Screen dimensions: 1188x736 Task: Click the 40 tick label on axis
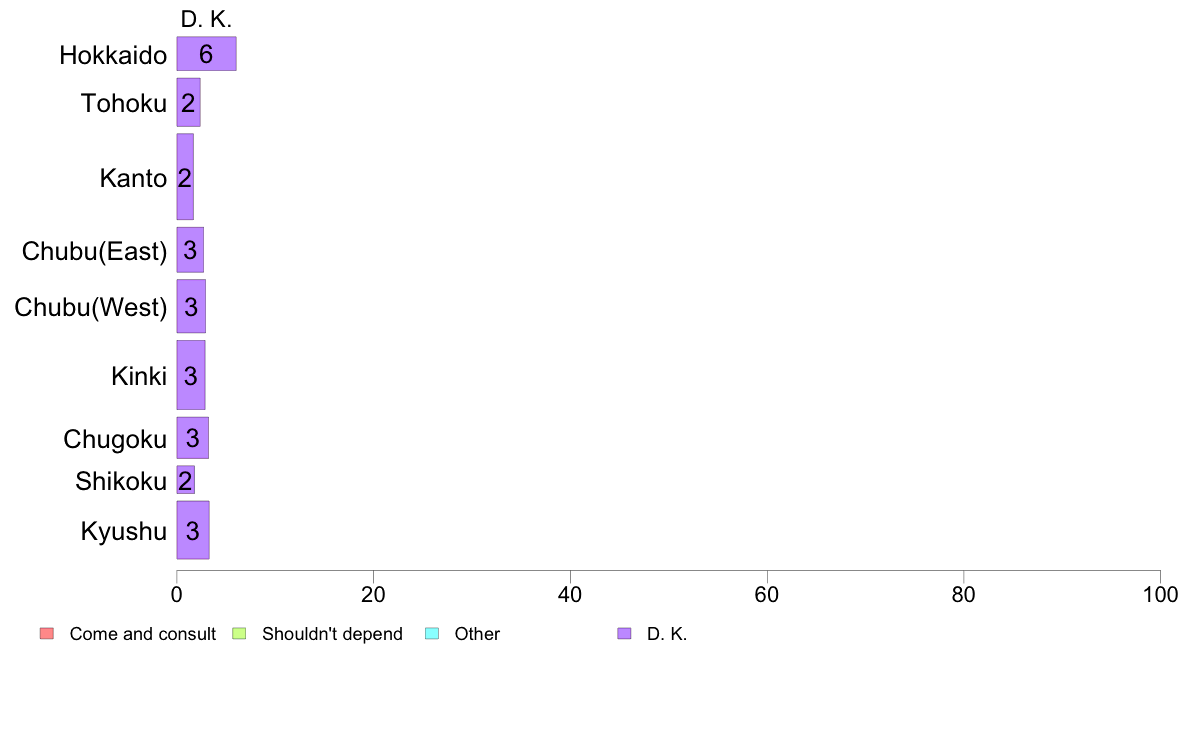coord(570,595)
